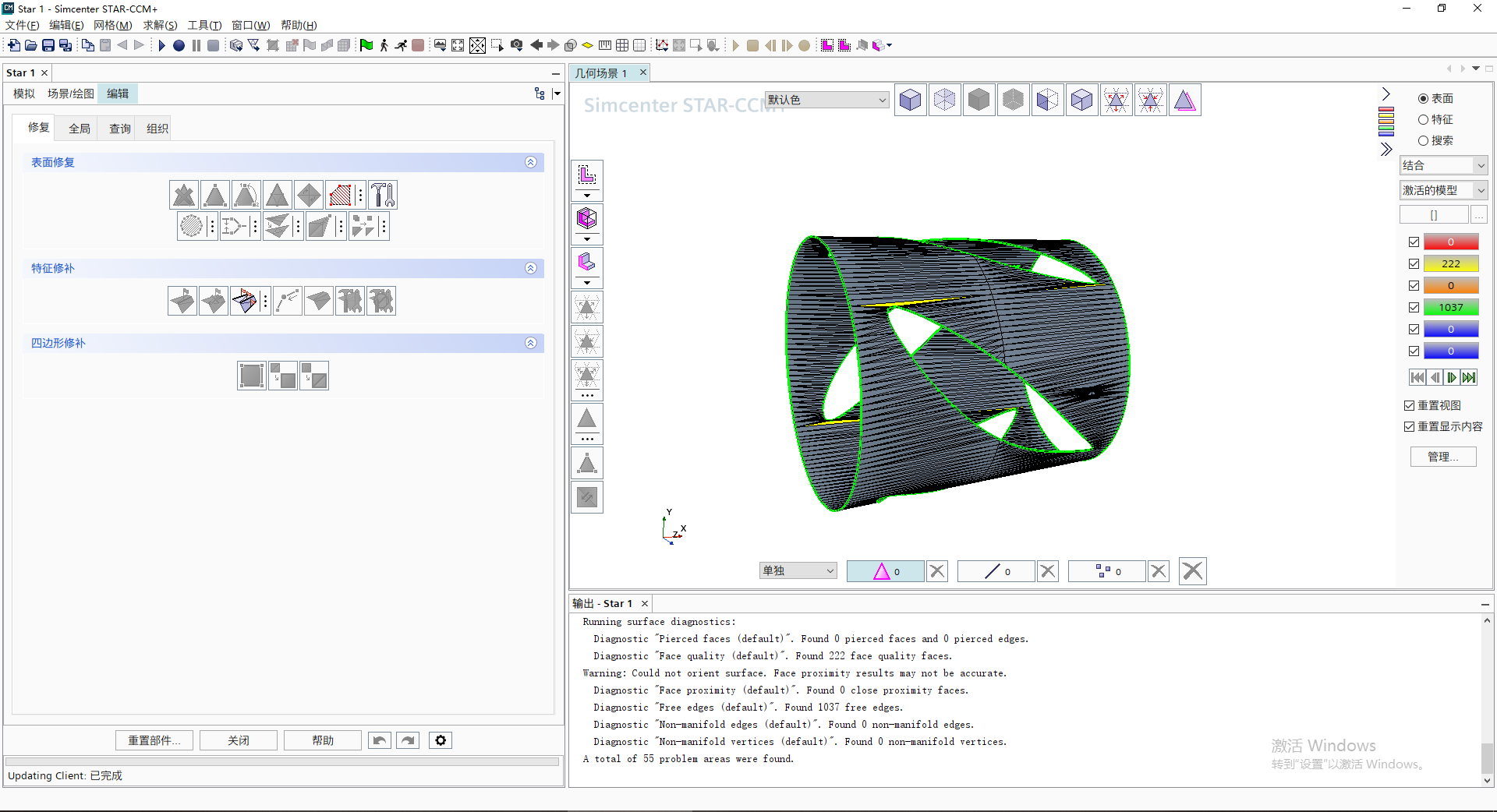Select the 表面 radio button
1497x812 pixels.
[1423, 98]
